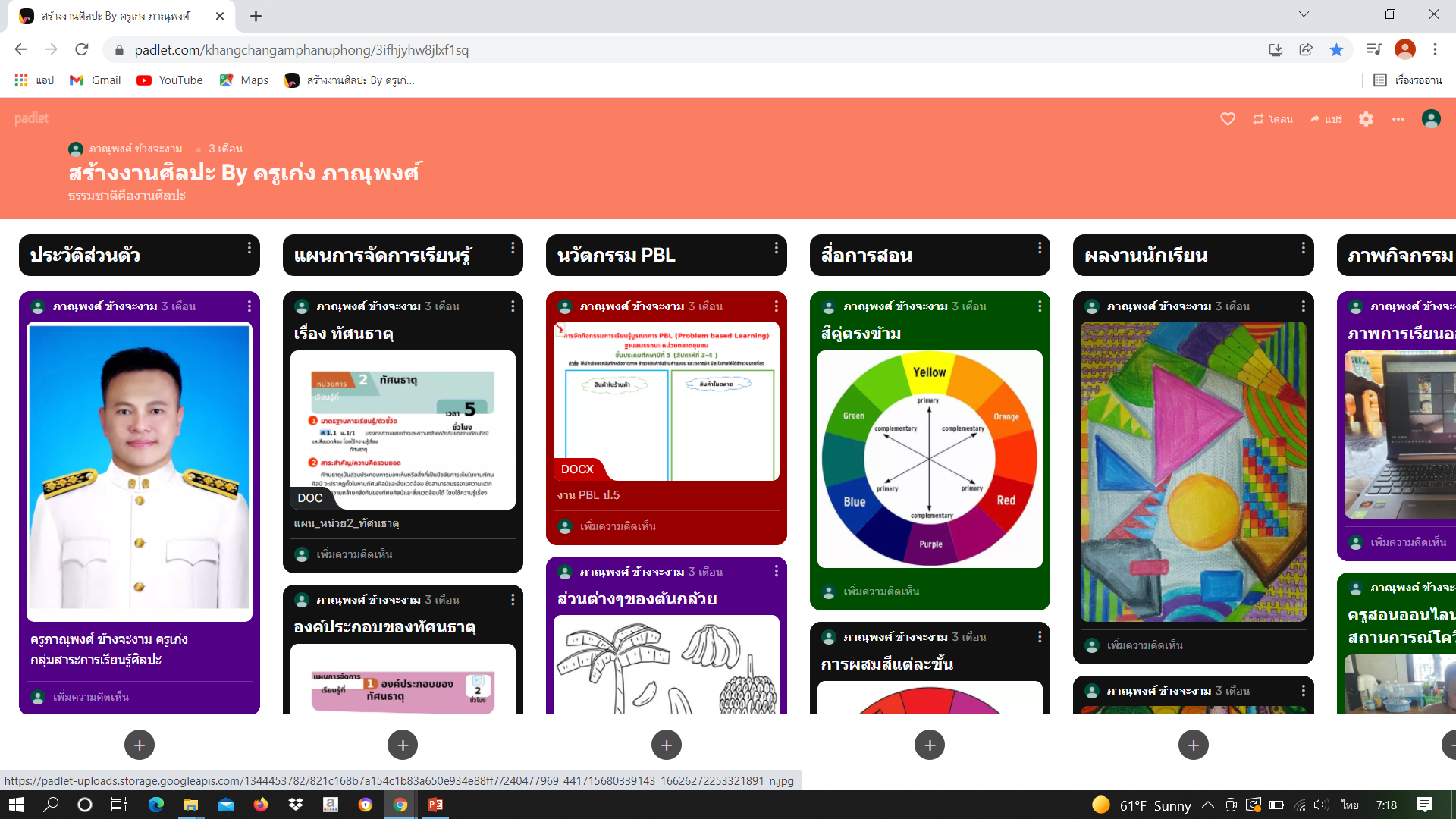This screenshot has width=1456, height=819.
Task: Add post under แผนการจัดการเรียนรู้ column
Action: [x=403, y=745]
